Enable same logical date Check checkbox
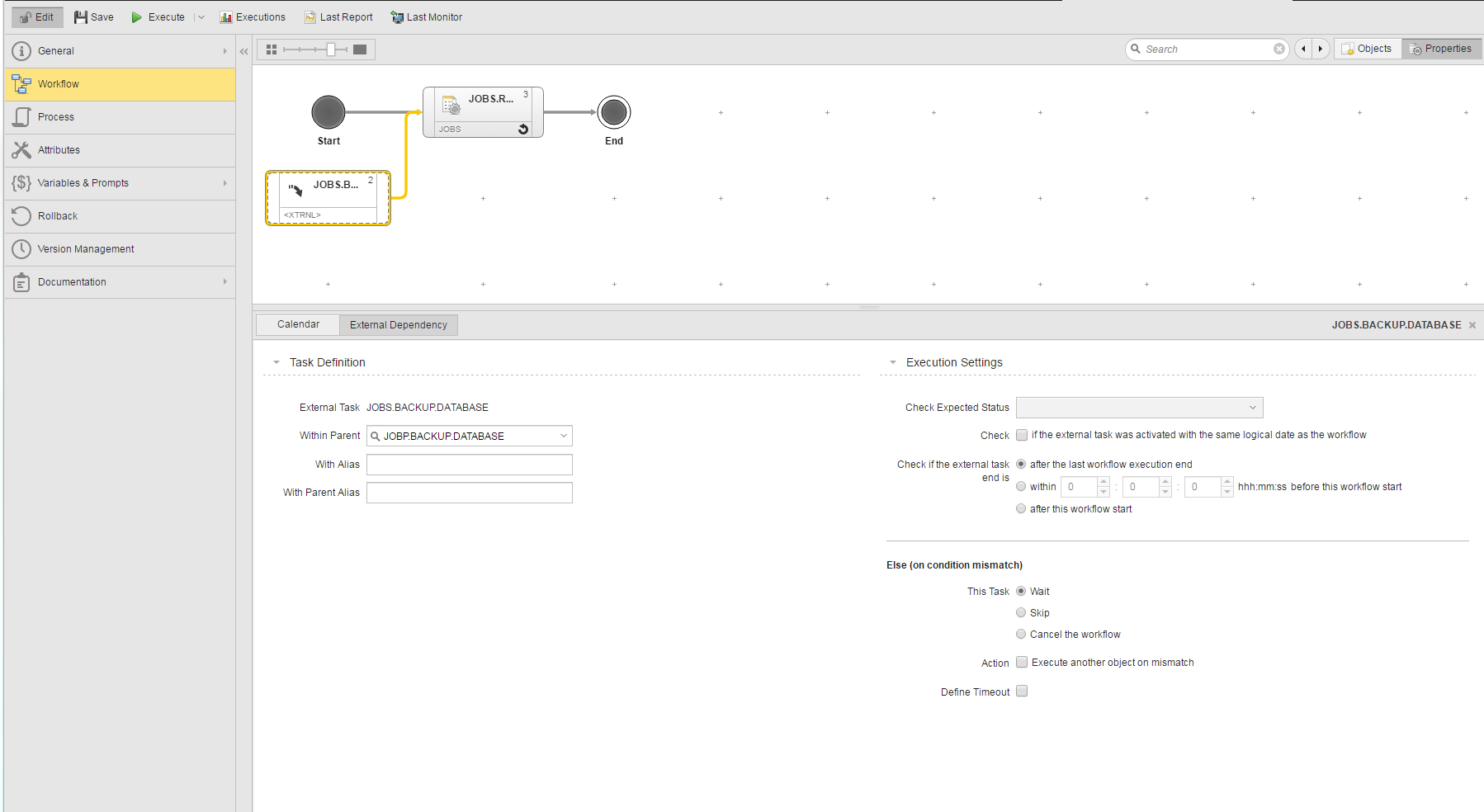This screenshot has width=1484, height=812. [x=1022, y=435]
